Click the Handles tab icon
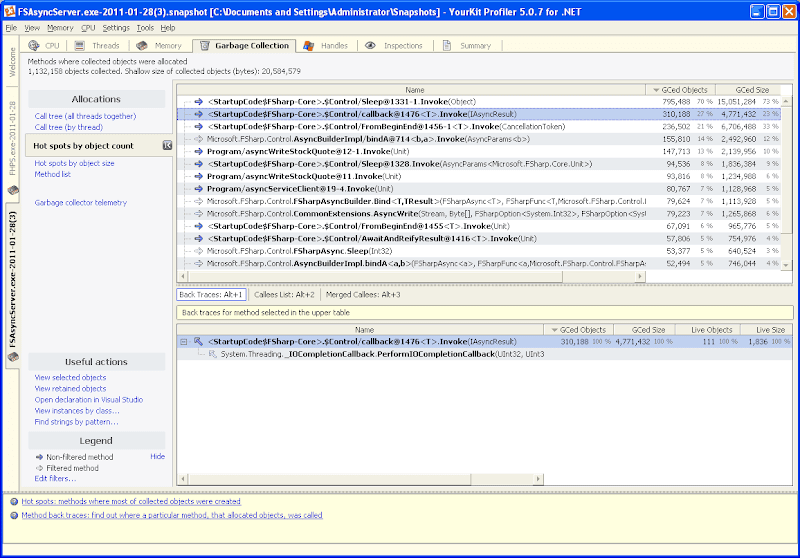 (x=309, y=46)
